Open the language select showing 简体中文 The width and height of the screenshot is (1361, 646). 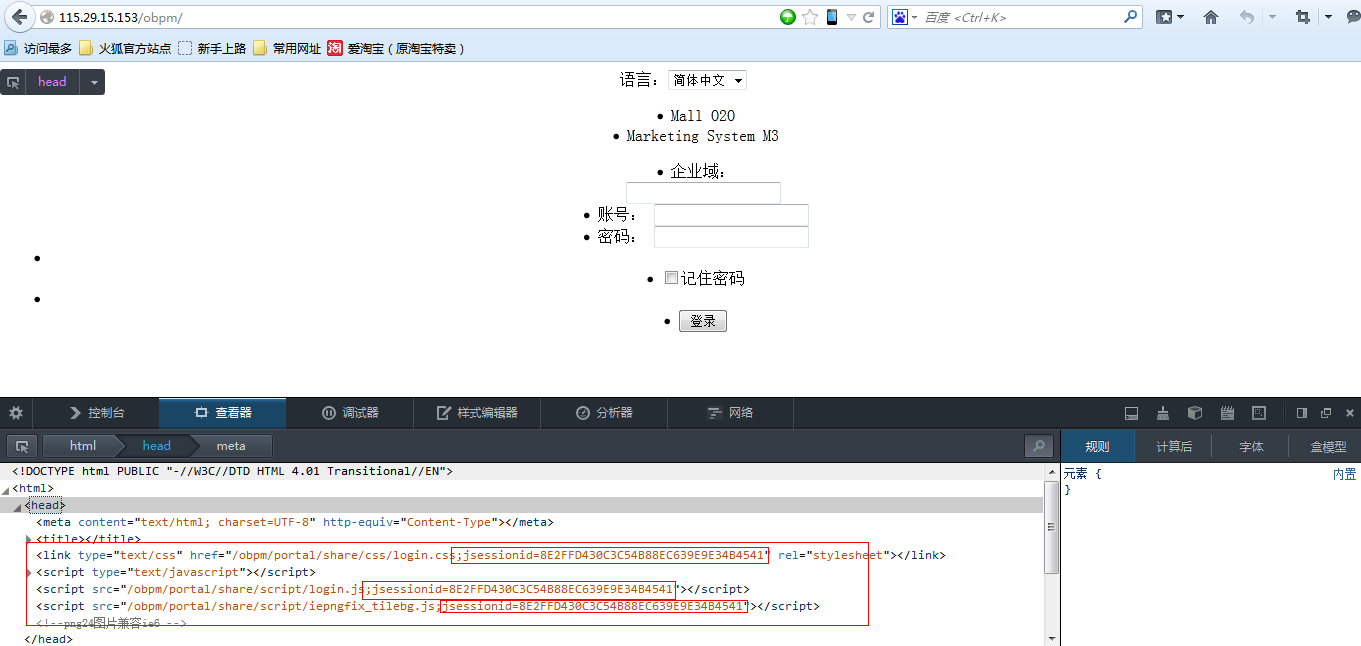point(707,80)
